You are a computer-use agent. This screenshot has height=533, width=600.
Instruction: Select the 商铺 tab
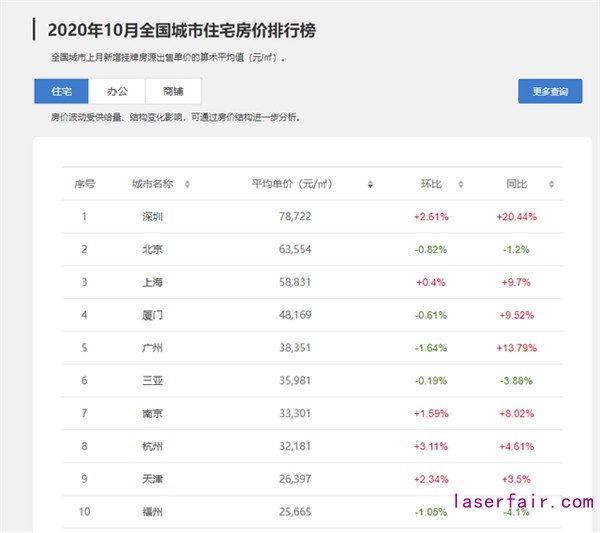173,91
